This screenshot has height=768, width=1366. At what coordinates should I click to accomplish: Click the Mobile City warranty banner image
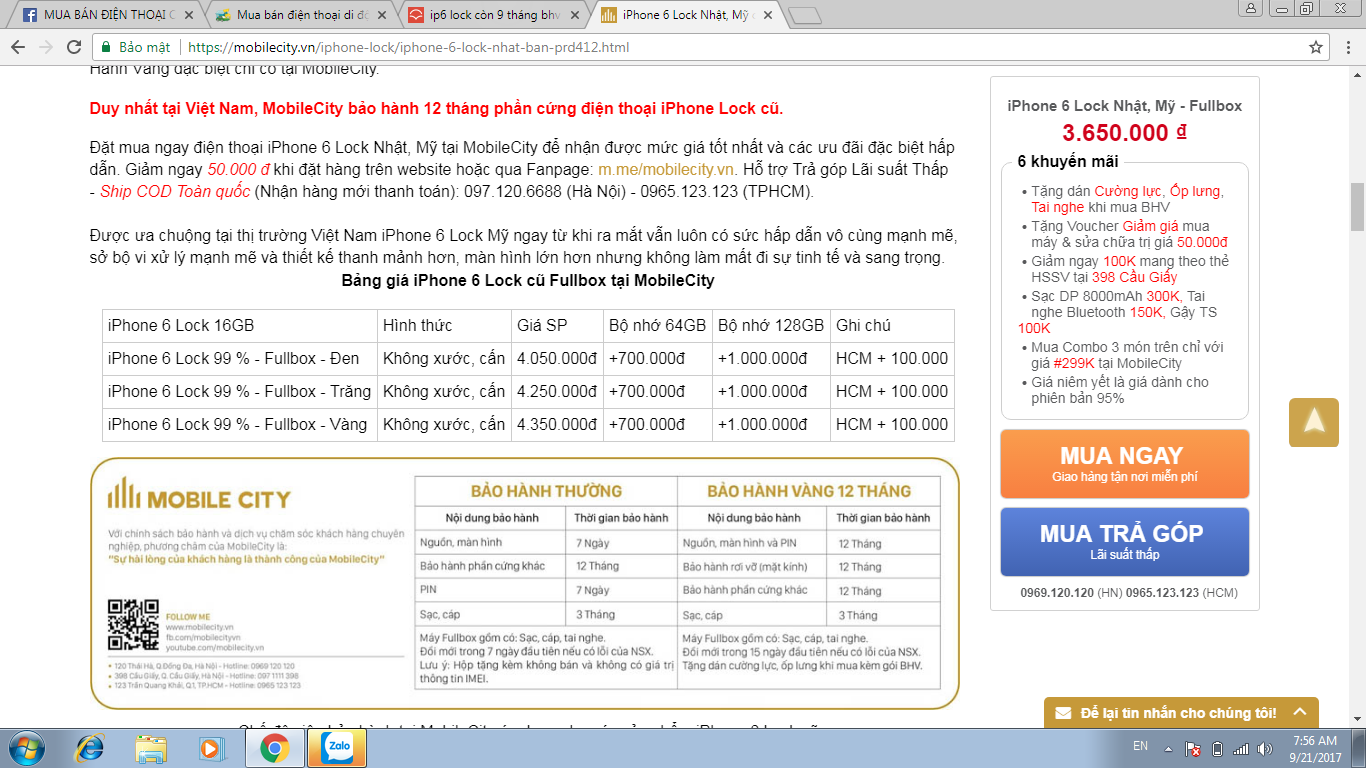[x=525, y=583]
